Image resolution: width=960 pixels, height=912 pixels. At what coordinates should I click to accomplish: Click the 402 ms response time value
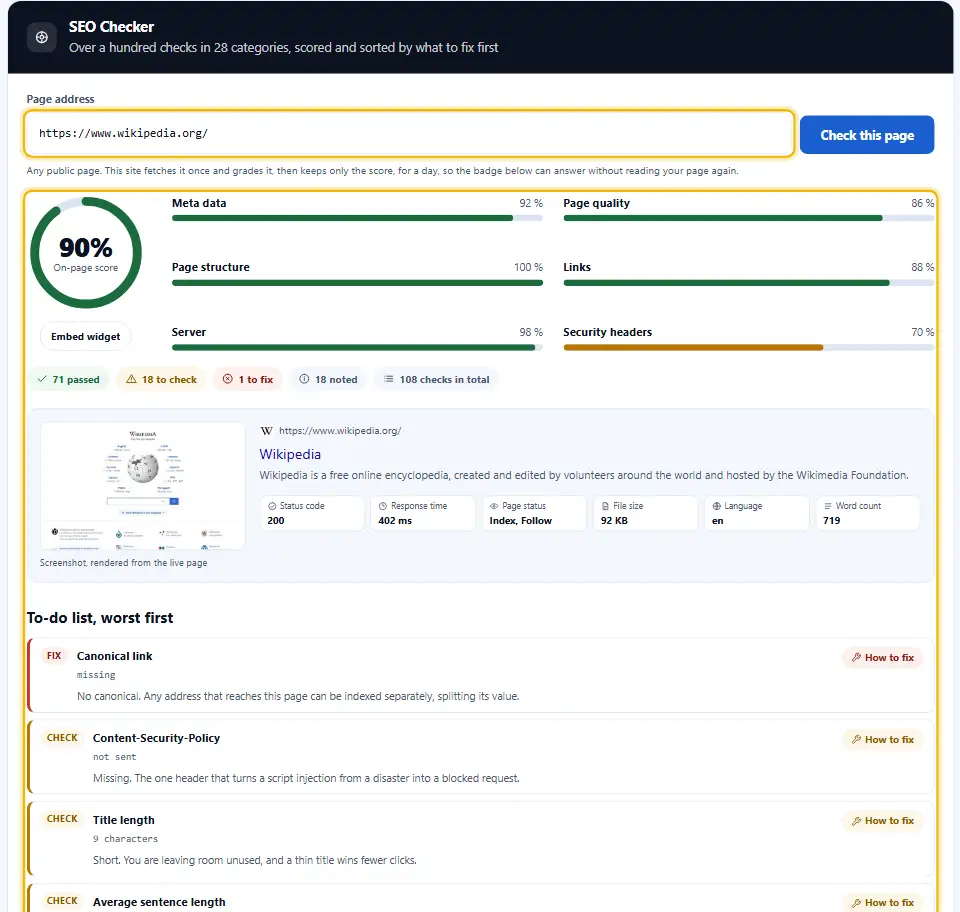(395, 521)
